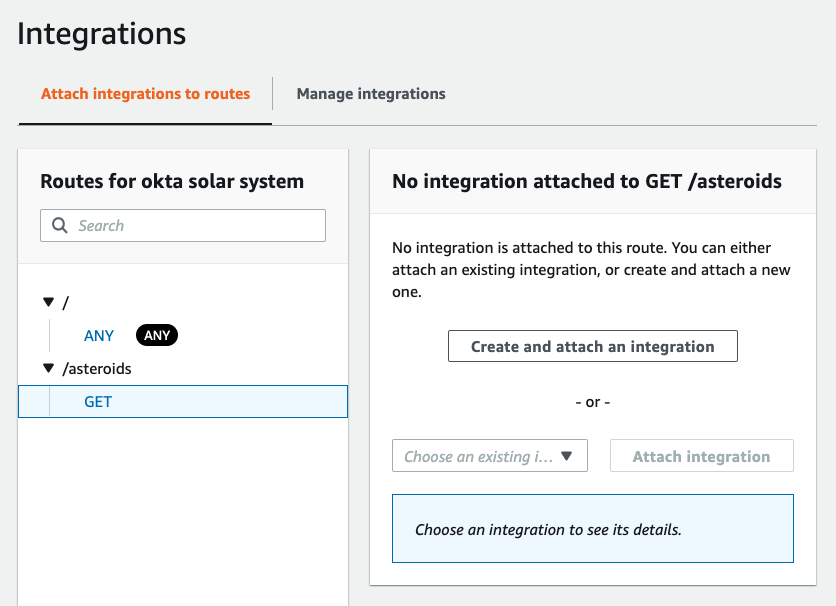This screenshot has width=836, height=606.
Task: Click the No integration attached header
Action: click(x=587, y=181)
